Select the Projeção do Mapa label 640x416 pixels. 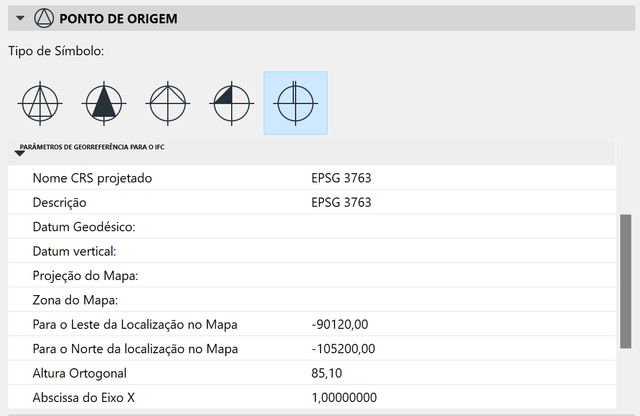85,276
